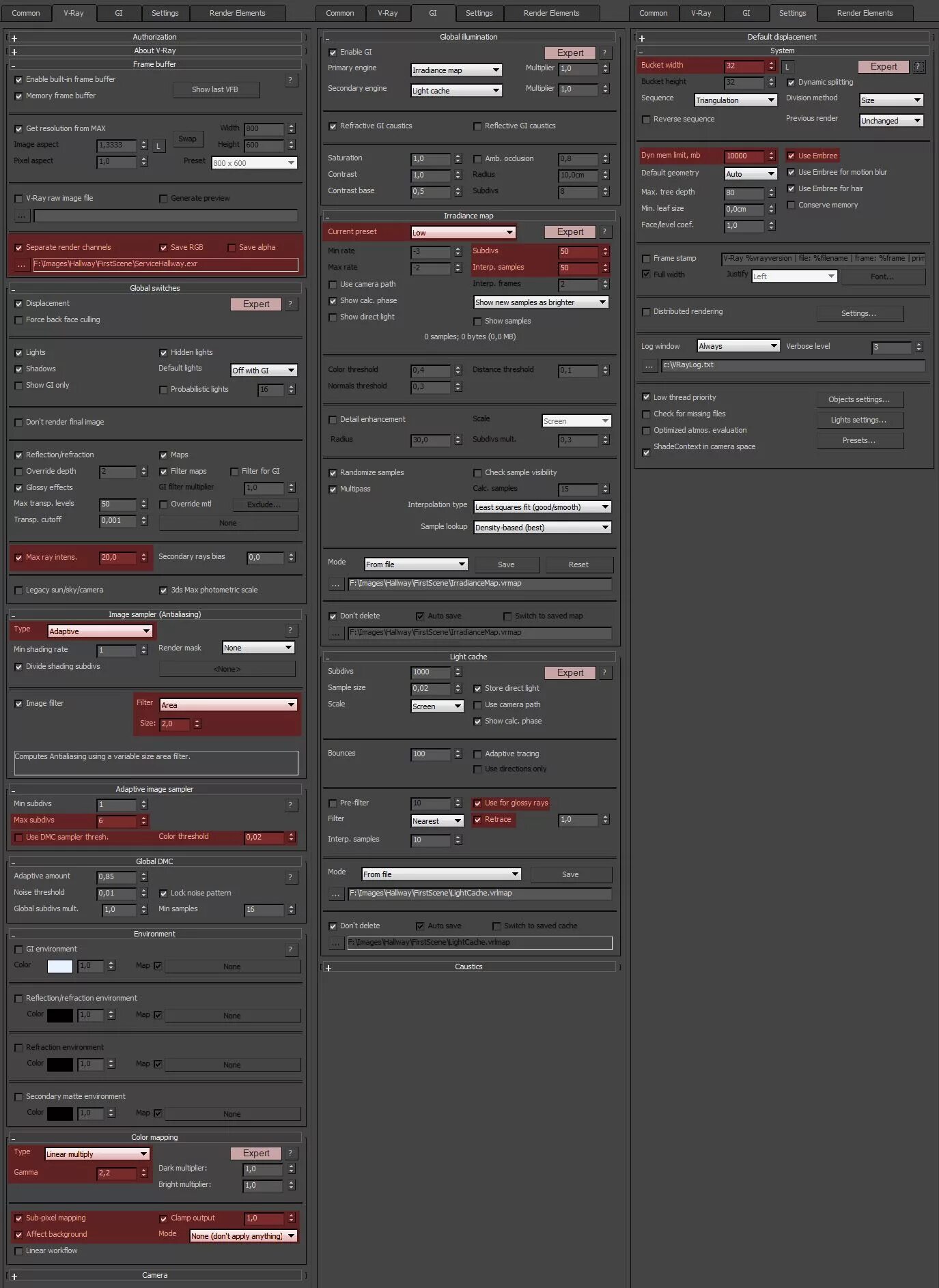
Task: Click Reflection/refraction environment black color swatch
Action: (60, 1015)
